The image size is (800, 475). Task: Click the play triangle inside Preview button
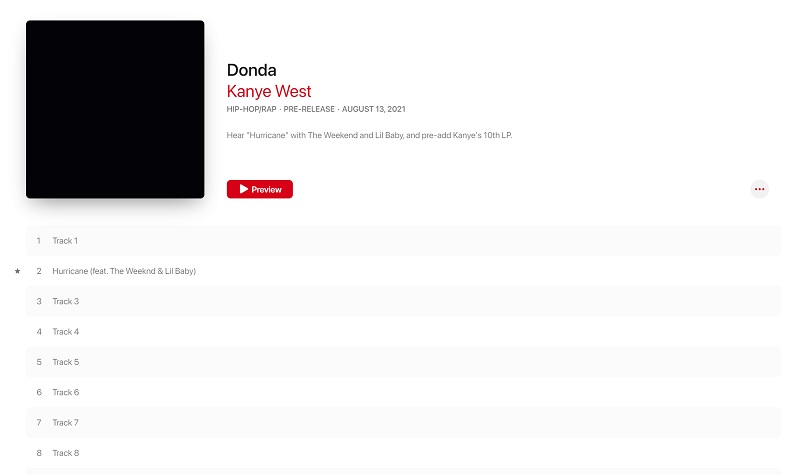coord(244,189)
